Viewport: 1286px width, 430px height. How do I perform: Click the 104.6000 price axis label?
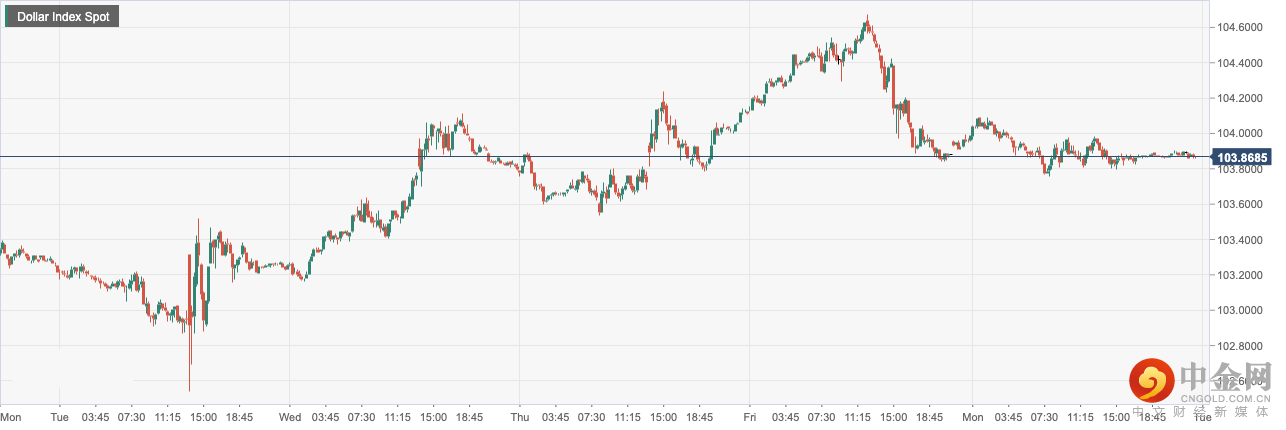tap(1240, 28)
